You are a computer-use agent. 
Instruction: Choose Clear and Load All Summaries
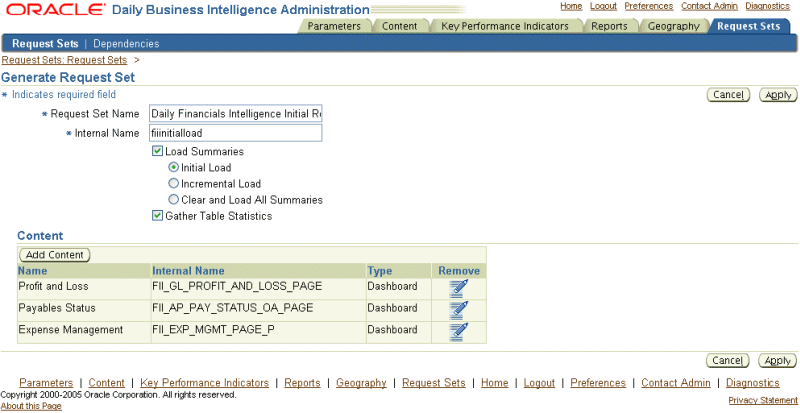click(x=173, y=200)
